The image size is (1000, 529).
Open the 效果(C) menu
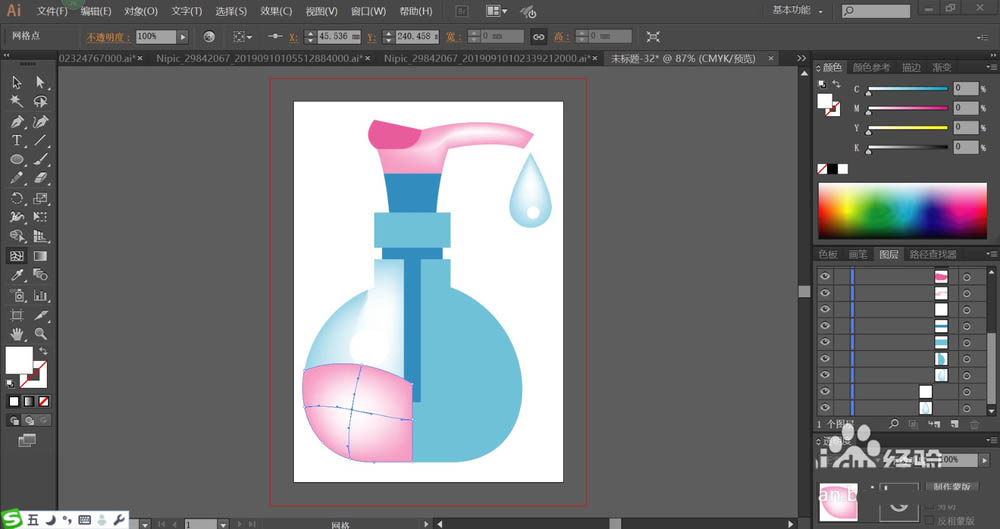tap(276, 11)
